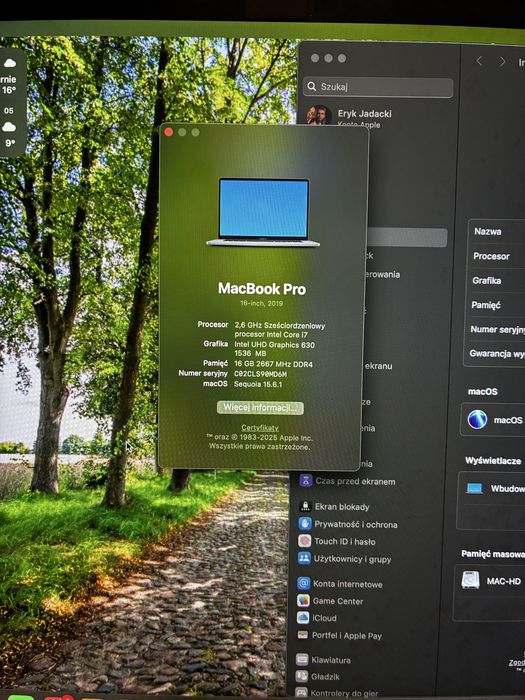This screenshot has height=700, width=525.
Task: Click the Numer seryjny row in settings panel
Action: [495, 329]
